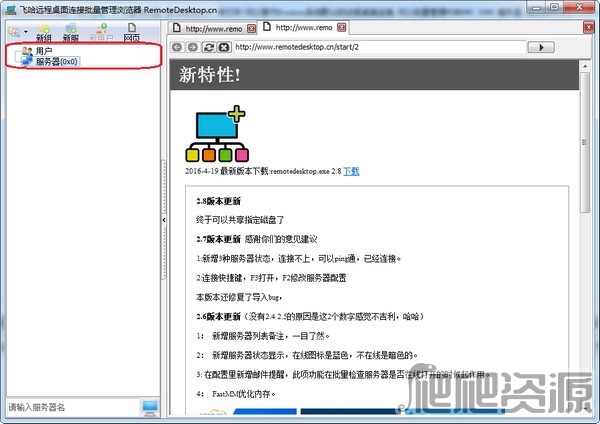The width and height of the screenshot is (600, 424).
Task: Close the RemoteDesktop.cn window
Action: coord(579,7)
